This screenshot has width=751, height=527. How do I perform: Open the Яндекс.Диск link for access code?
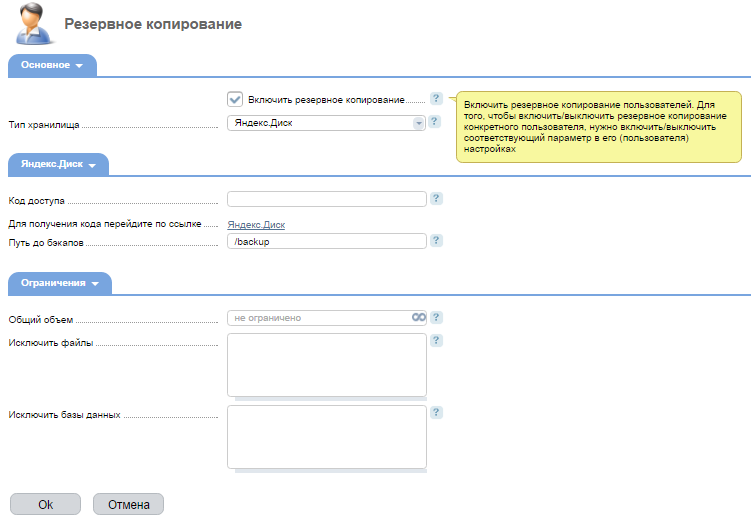pos(256,225)
